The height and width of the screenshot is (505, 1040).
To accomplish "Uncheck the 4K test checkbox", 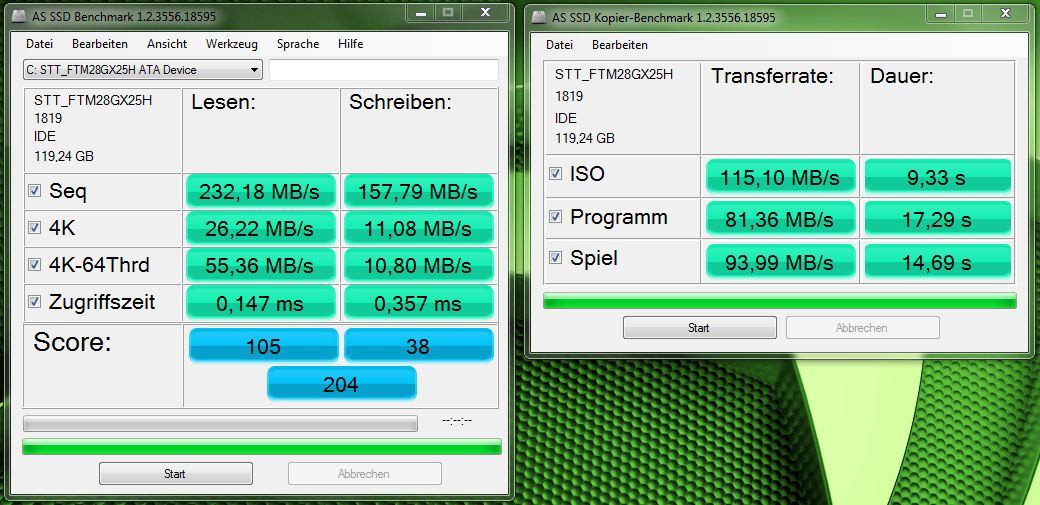I will pos(34,228).
